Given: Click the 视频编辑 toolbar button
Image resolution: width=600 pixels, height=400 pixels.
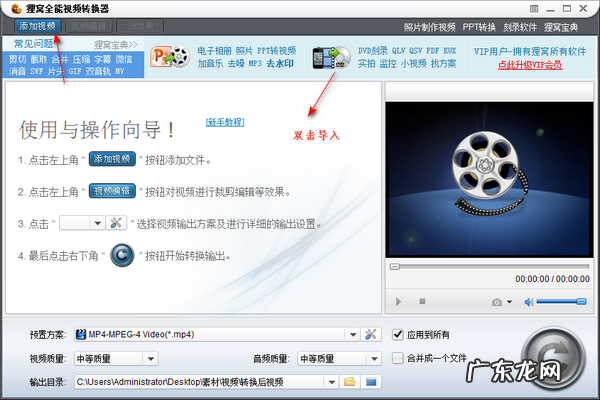Looking at the screenshot, I should [89, 26].
